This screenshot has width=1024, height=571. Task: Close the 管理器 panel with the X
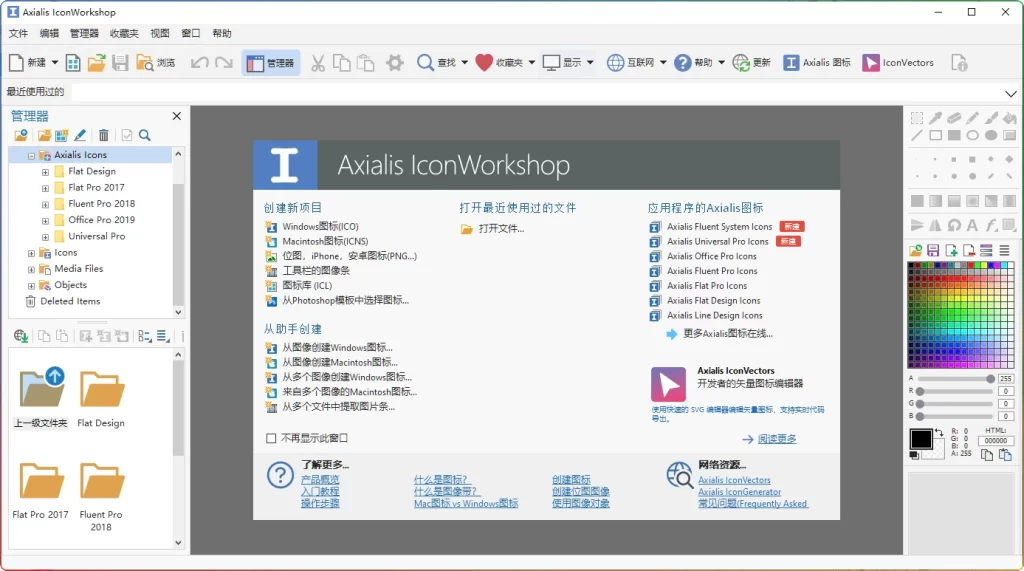tap(177, 116)
